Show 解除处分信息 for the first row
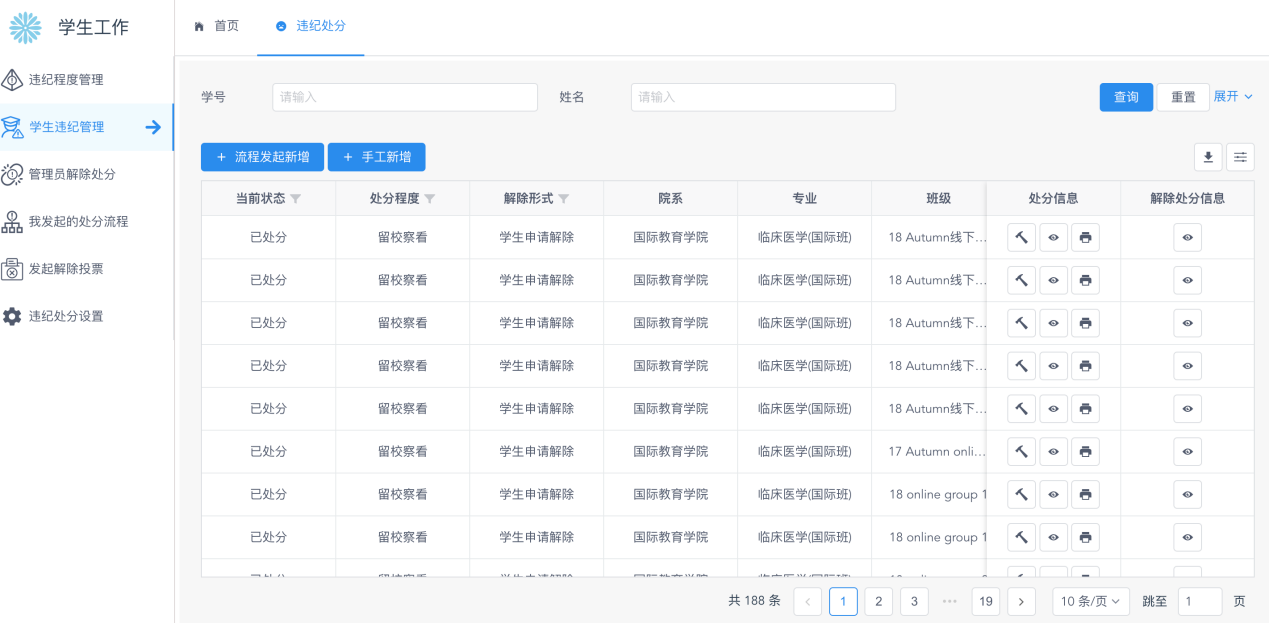 (x=1187, y=237)
